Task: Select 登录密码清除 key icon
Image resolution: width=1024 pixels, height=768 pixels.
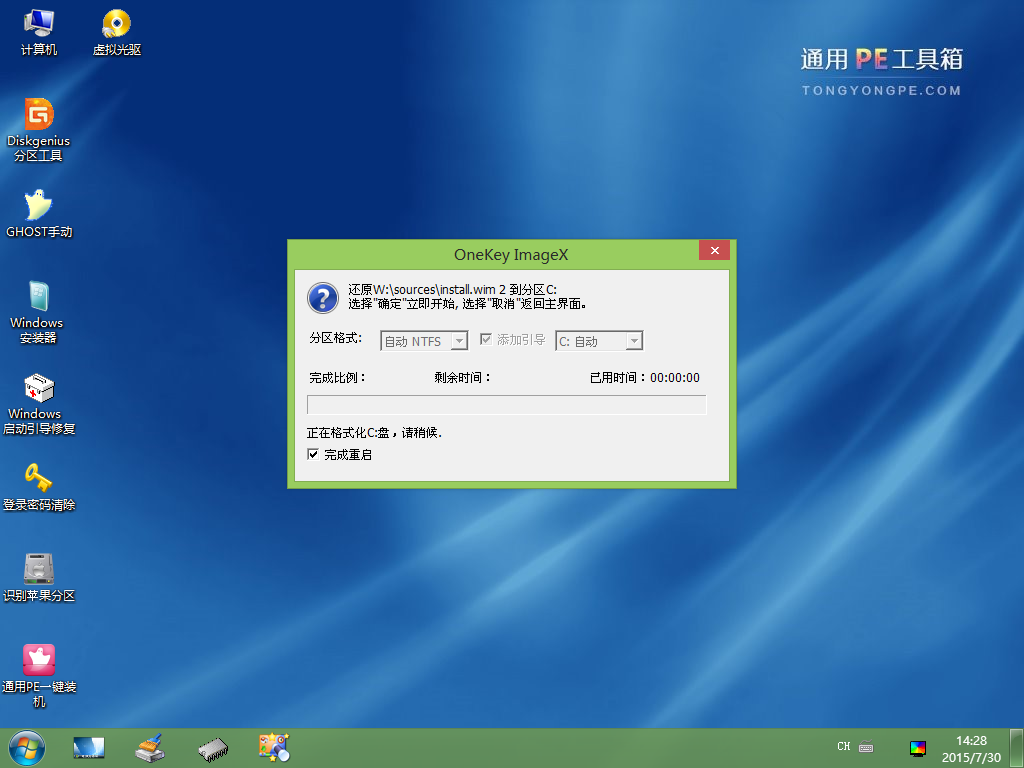Action: pos(39,487)
